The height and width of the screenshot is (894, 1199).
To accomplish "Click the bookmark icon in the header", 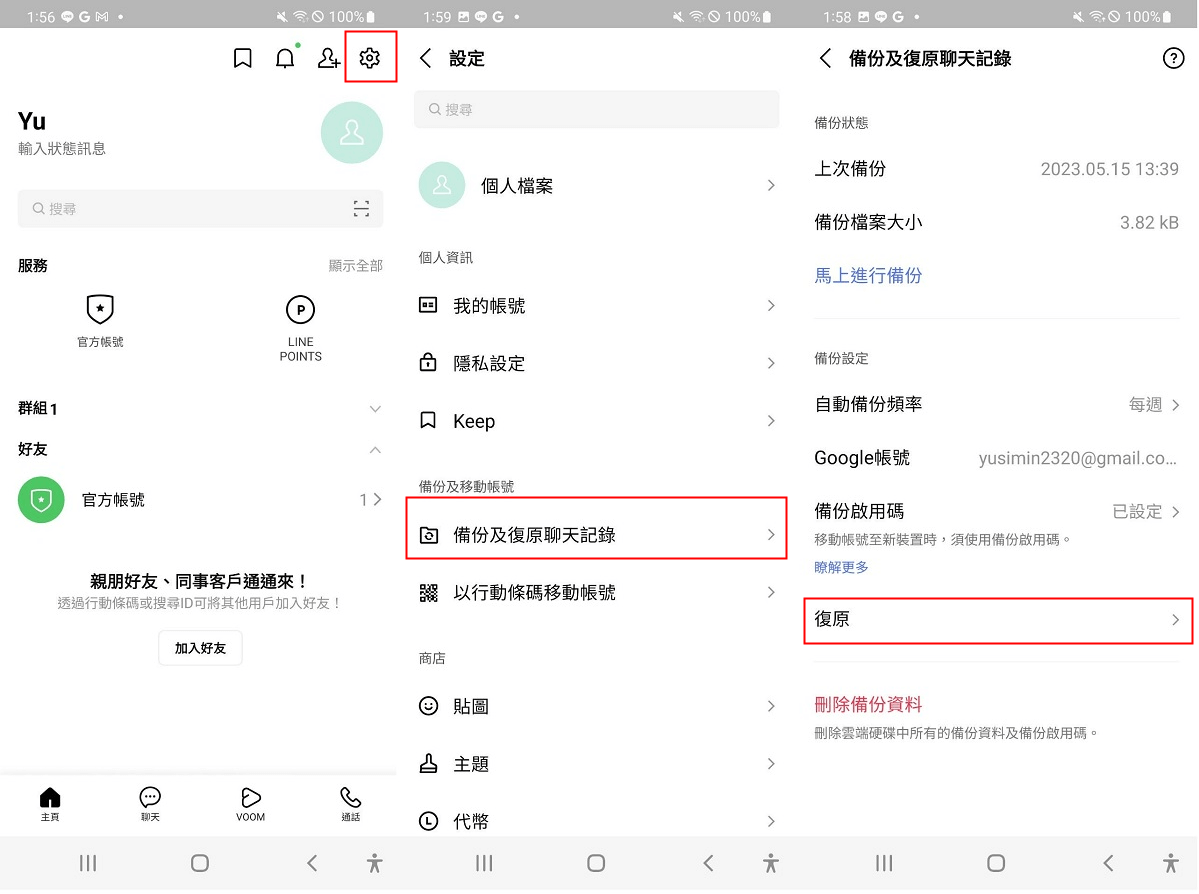I will tap(242, 57).
